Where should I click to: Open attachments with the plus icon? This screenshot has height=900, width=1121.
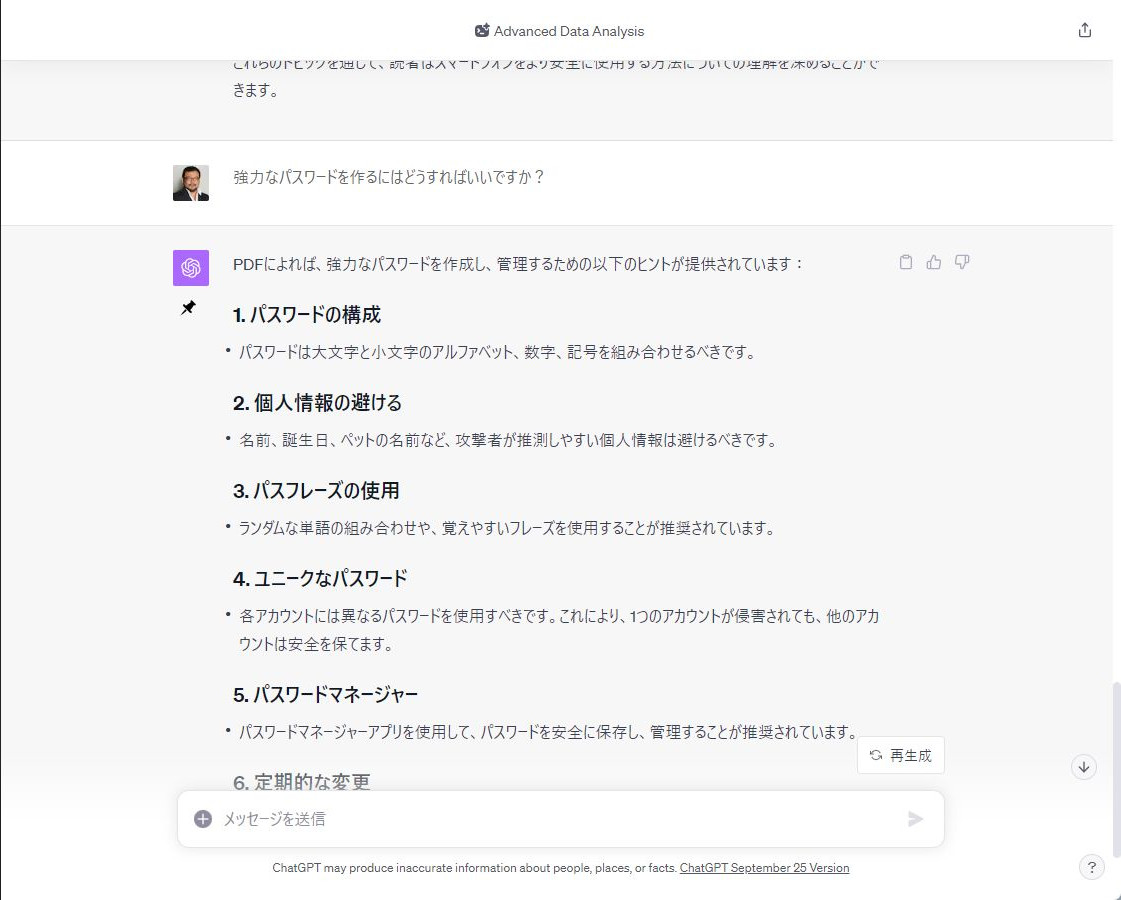coord(203,818)
